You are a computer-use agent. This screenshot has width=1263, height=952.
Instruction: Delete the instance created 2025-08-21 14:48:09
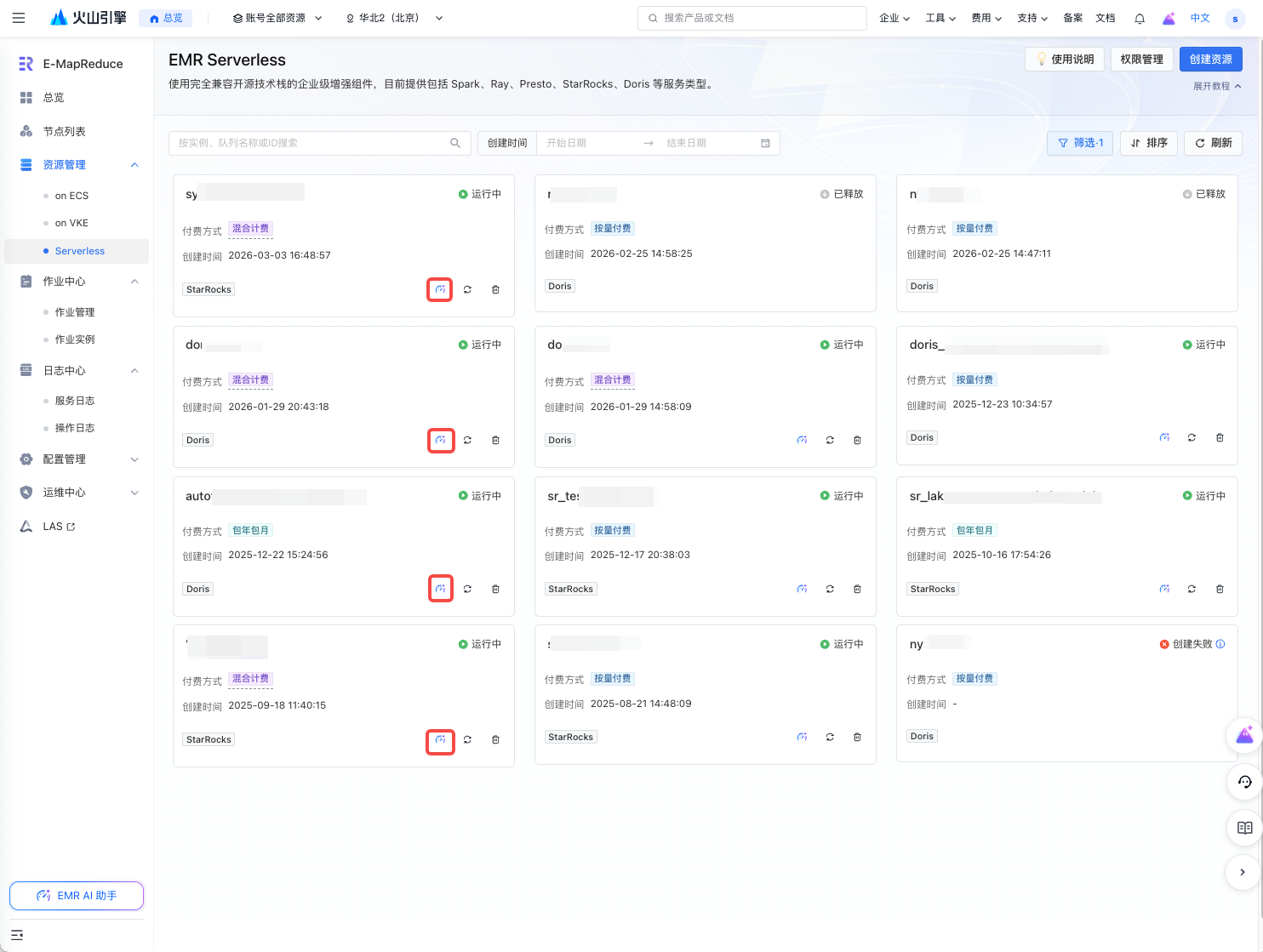tap(857, 737)
